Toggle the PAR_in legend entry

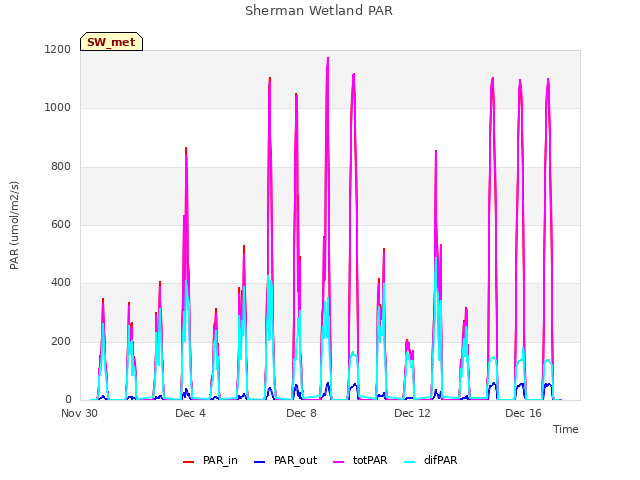[210, 460]
